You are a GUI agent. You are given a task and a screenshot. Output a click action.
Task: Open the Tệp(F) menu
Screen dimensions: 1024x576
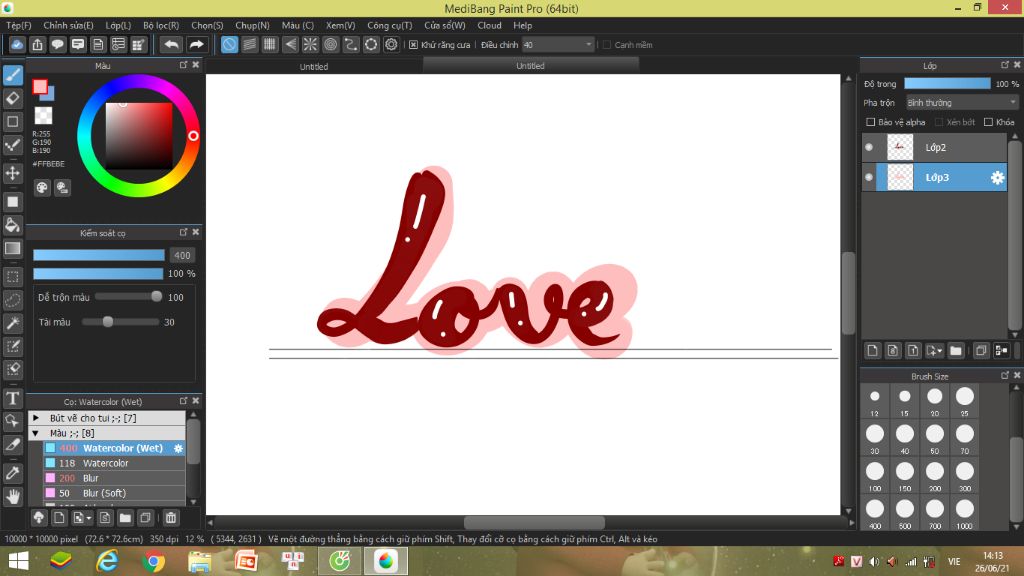pos(19,25)
